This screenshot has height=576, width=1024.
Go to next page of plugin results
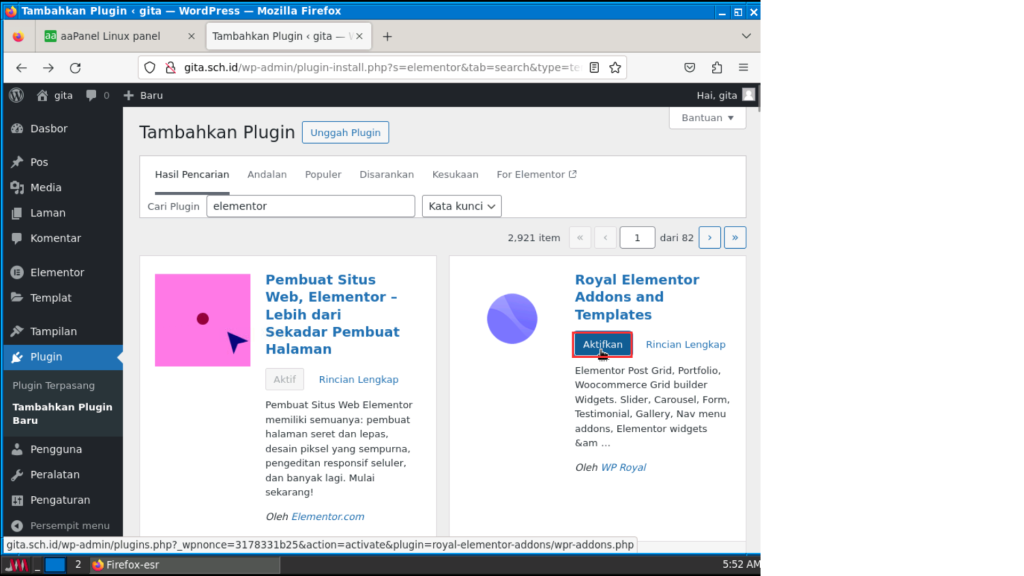click(710, 237)
